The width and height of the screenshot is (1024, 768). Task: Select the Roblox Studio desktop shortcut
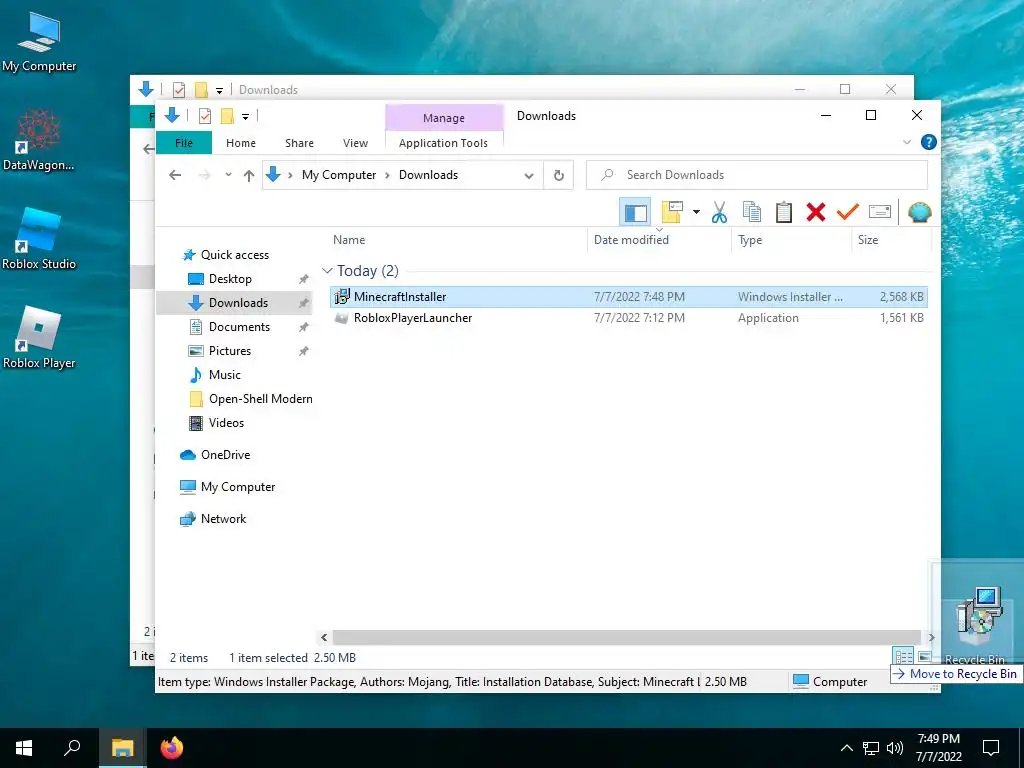click(x=39, y=239)
